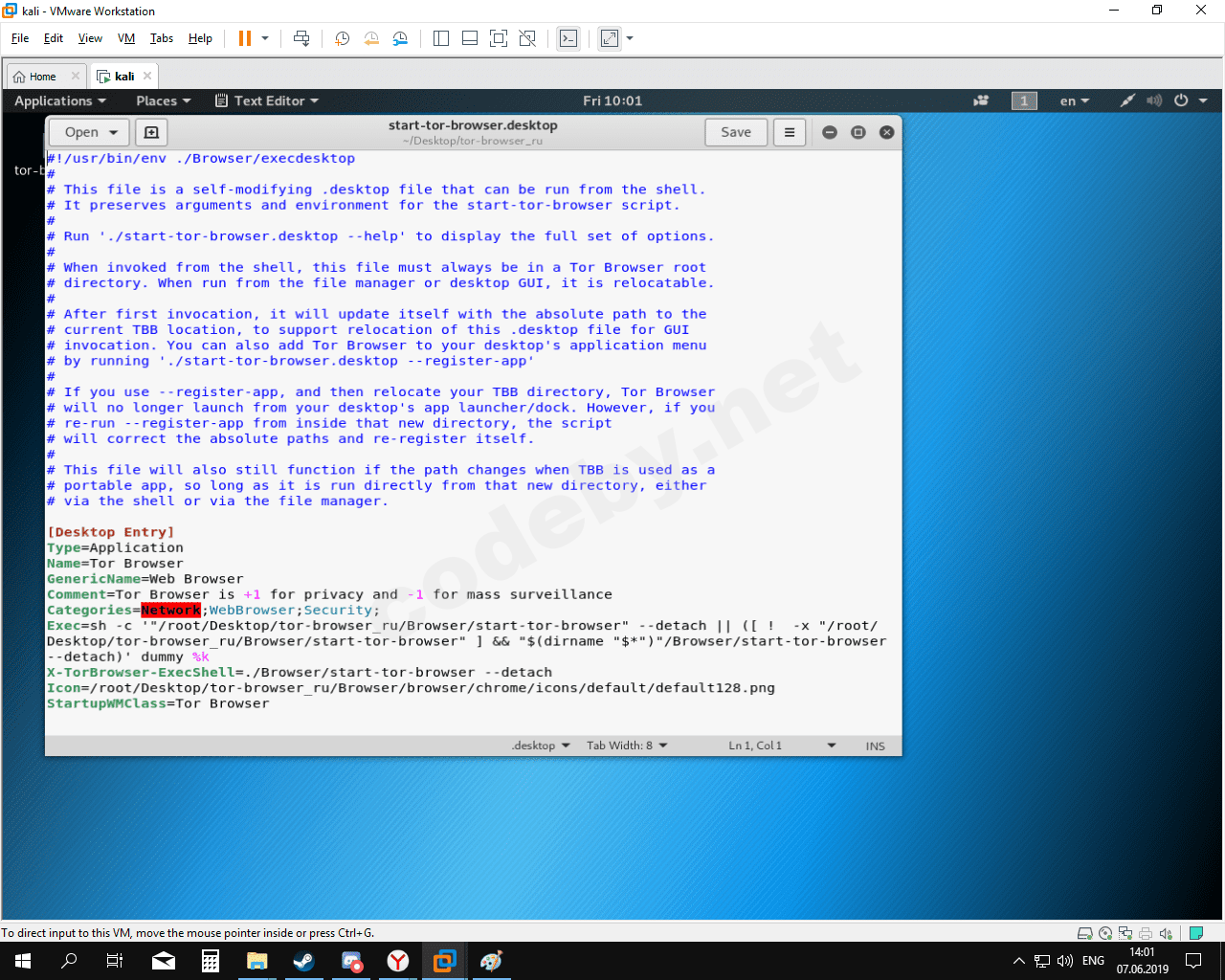Image resolution: width=1225 pixels, height=980 pixels.
Task: Expand the GNOME system menu arrow
Action: click(1203, 100)
